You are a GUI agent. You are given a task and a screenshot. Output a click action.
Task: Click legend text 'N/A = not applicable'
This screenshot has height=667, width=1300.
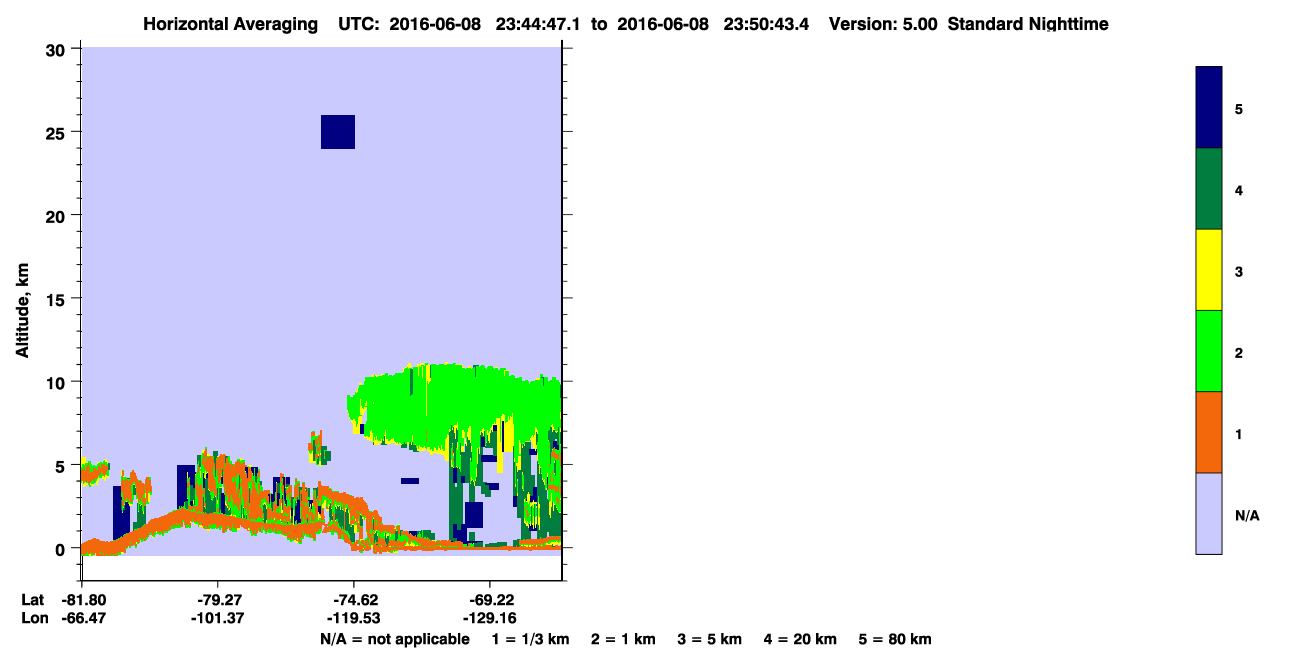pyautogui.click(x=395, y=639)
